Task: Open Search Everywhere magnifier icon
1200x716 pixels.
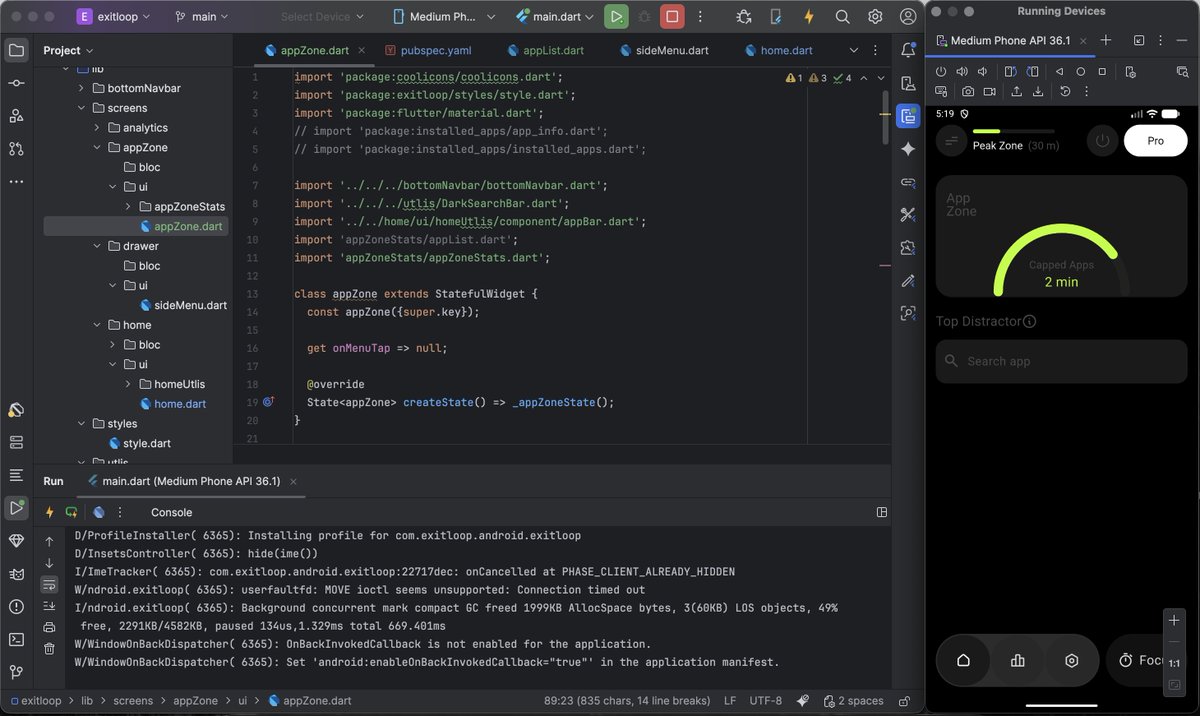Action: tap(842, 17)
